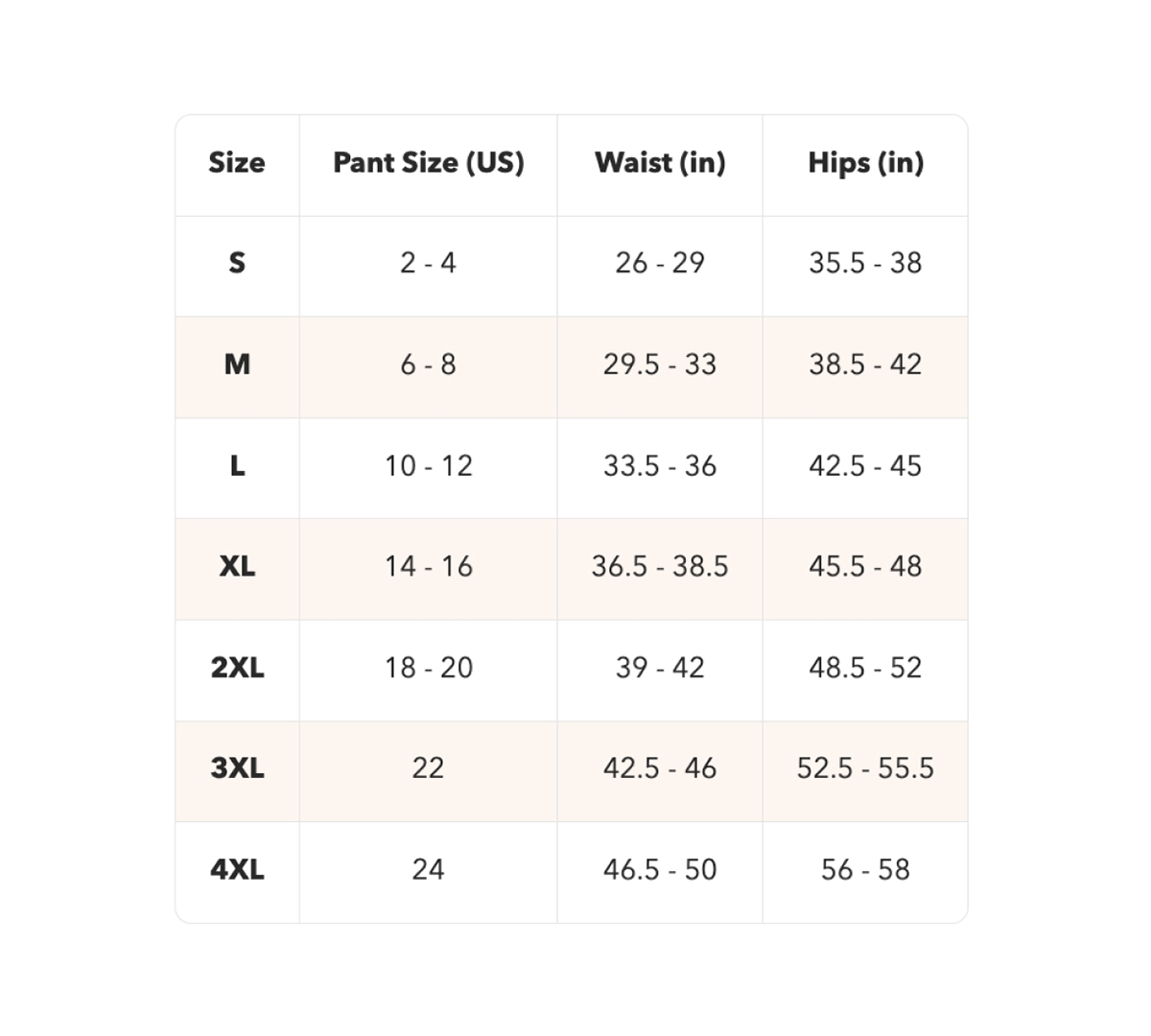Click the Hips (in) column header

tap(865, 163)
